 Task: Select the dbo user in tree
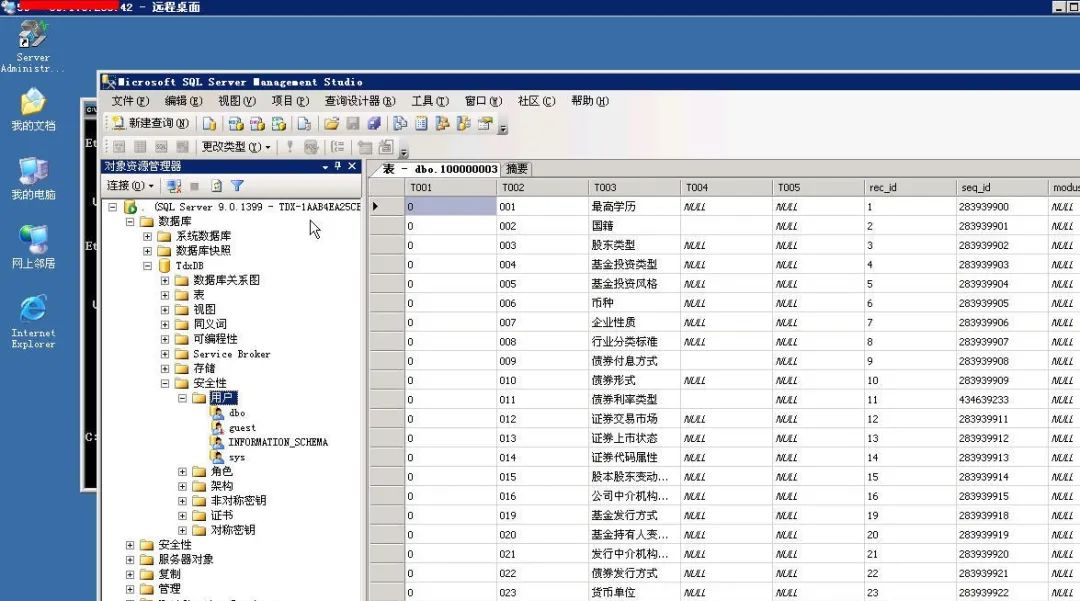coord(237,413)
